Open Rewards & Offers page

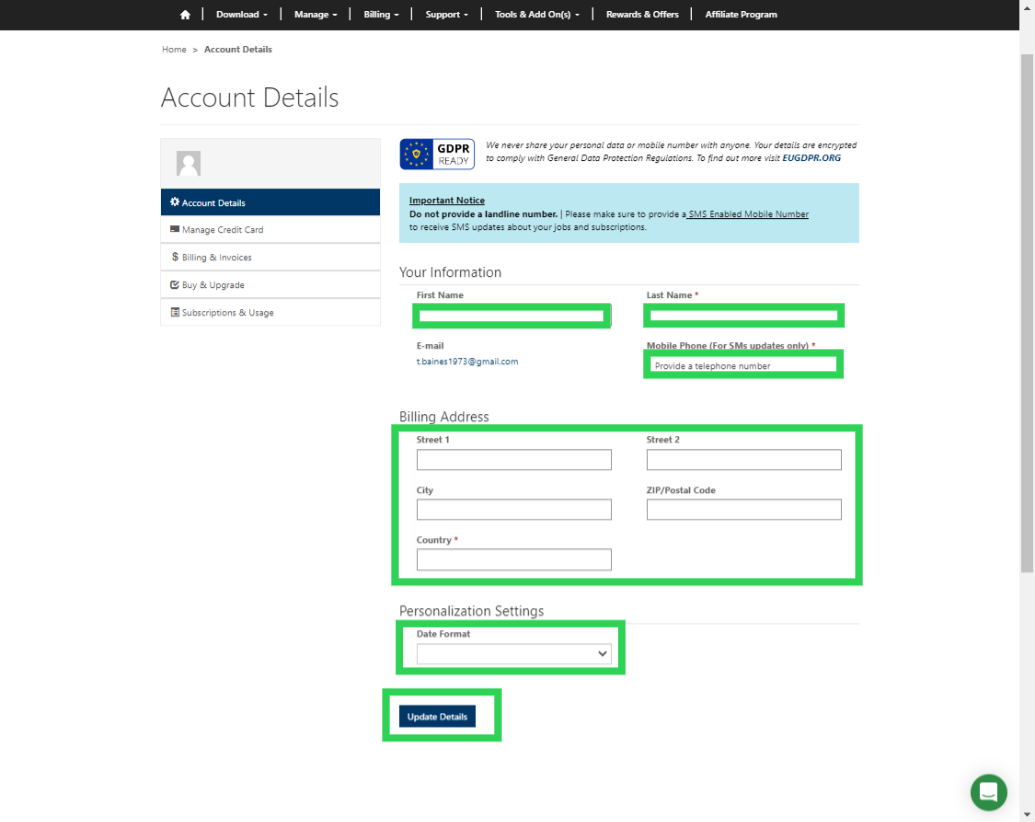642,15
